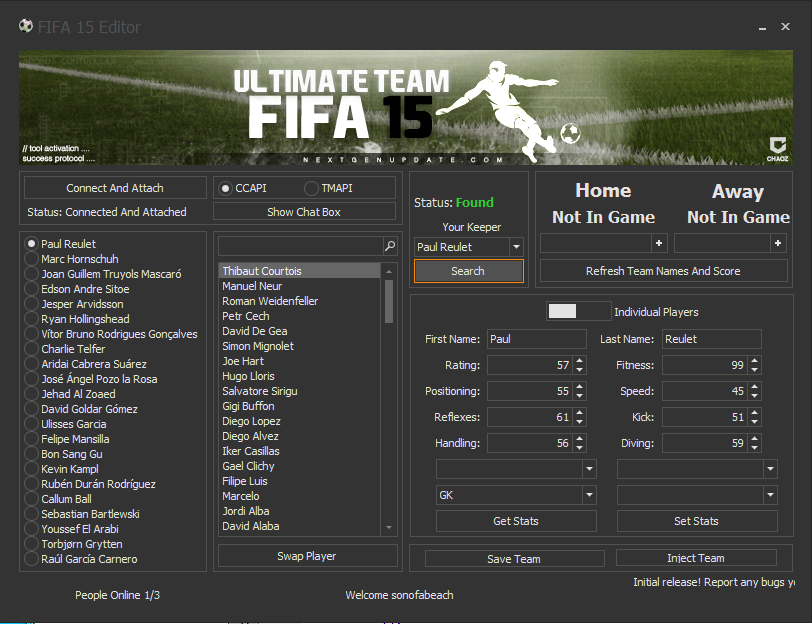Decrease the Fitness value
812x624 pixels.
pyautogui.click(x=755, y=370)
